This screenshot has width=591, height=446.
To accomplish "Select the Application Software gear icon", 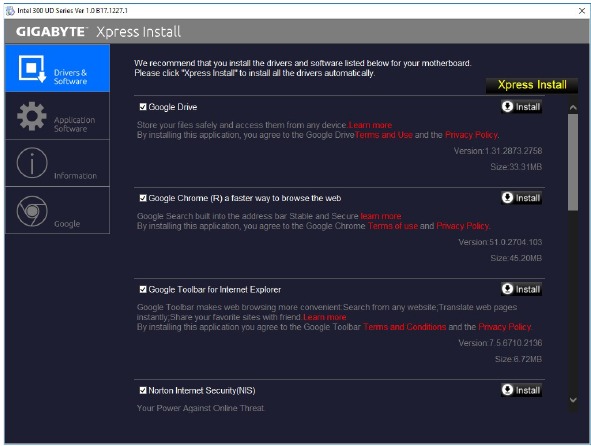I will click(32, 116).
